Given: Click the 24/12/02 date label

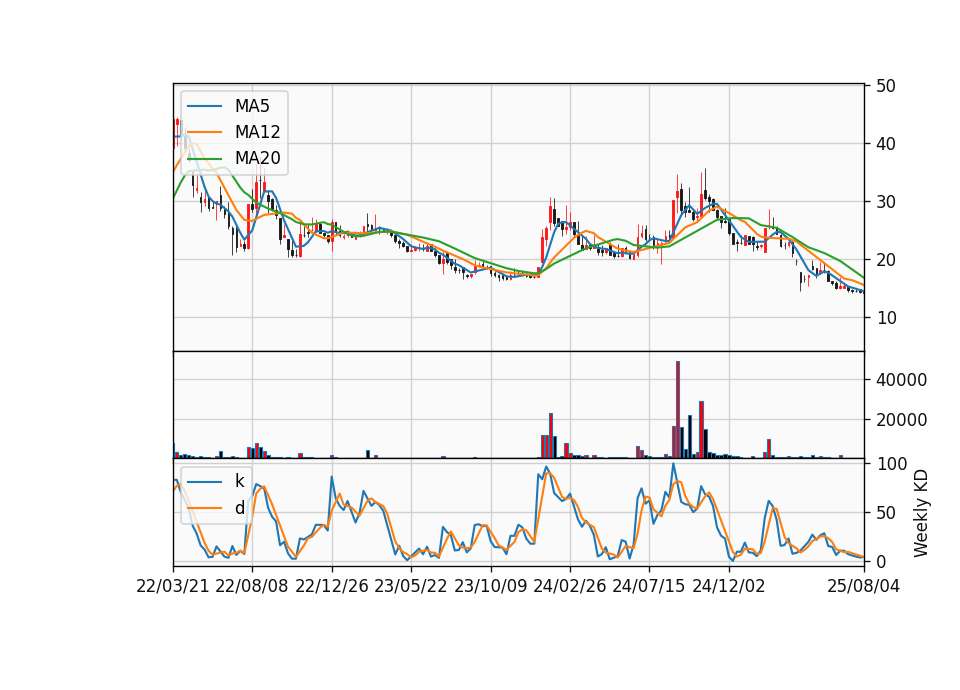Looking at the screenshot, I should [729, 586].
